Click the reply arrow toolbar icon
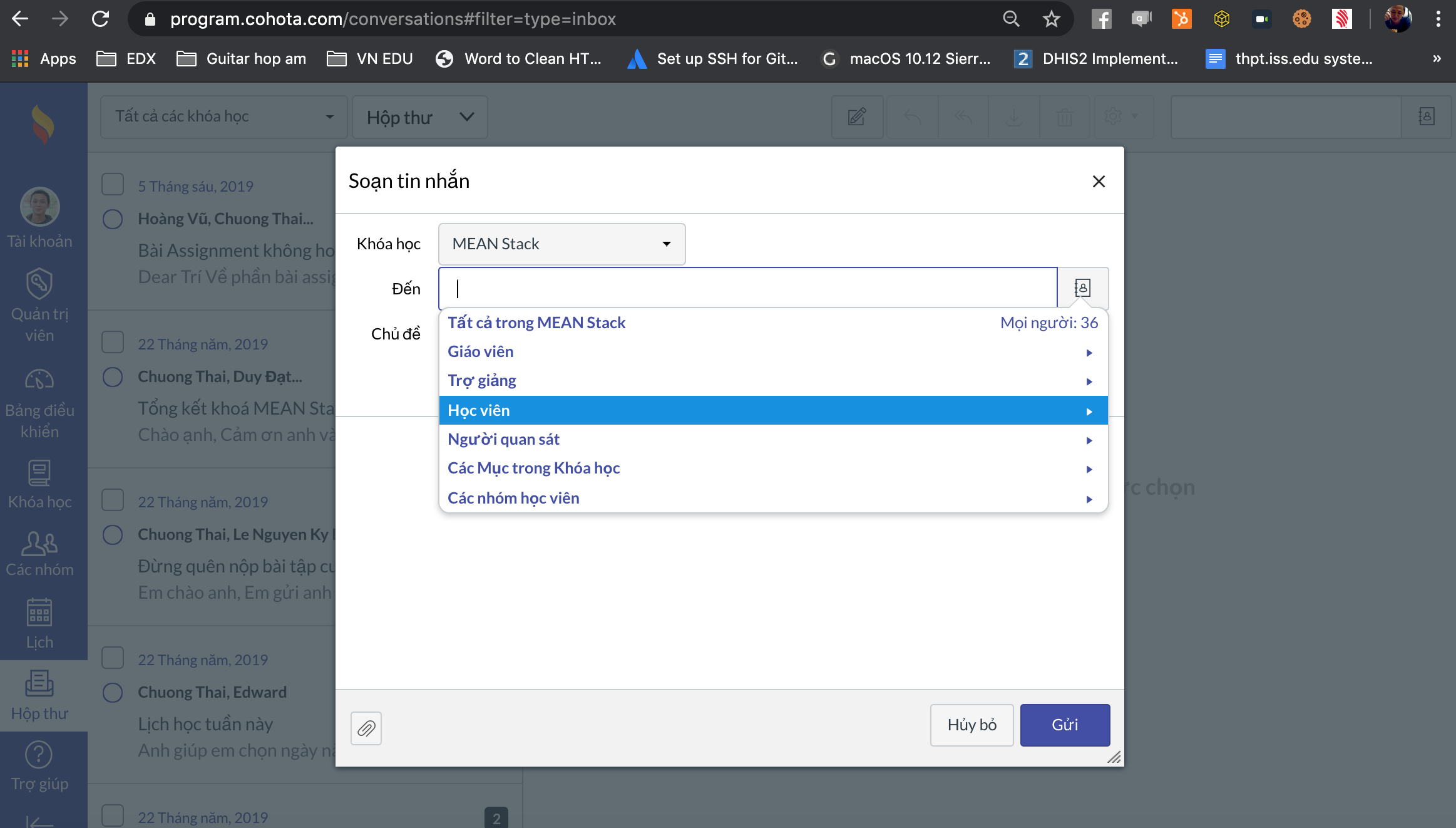The image size is (1456, 828). tap(913, 116)
